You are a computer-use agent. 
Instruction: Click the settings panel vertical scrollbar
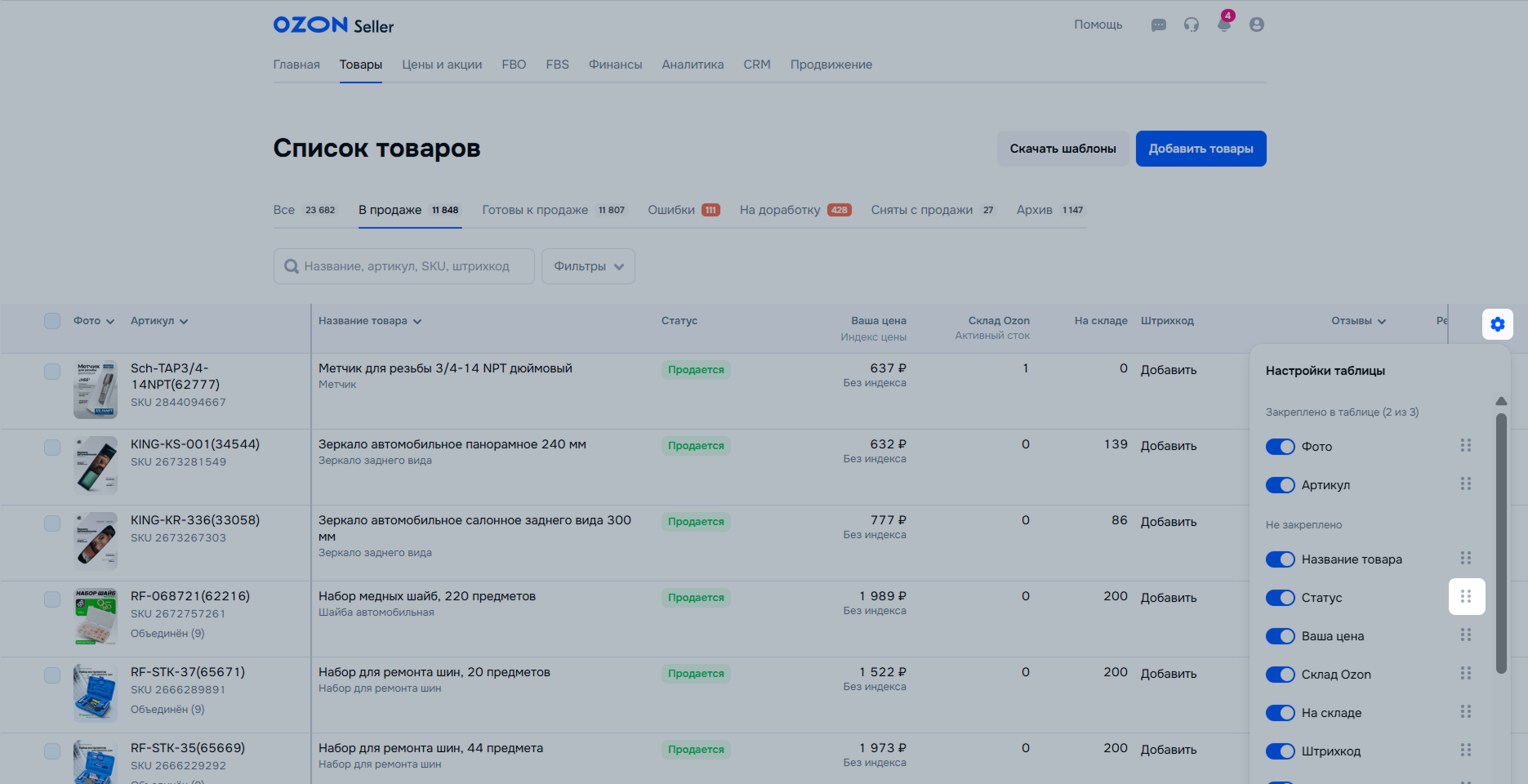pyautogui.click(x=1500, y=543)
